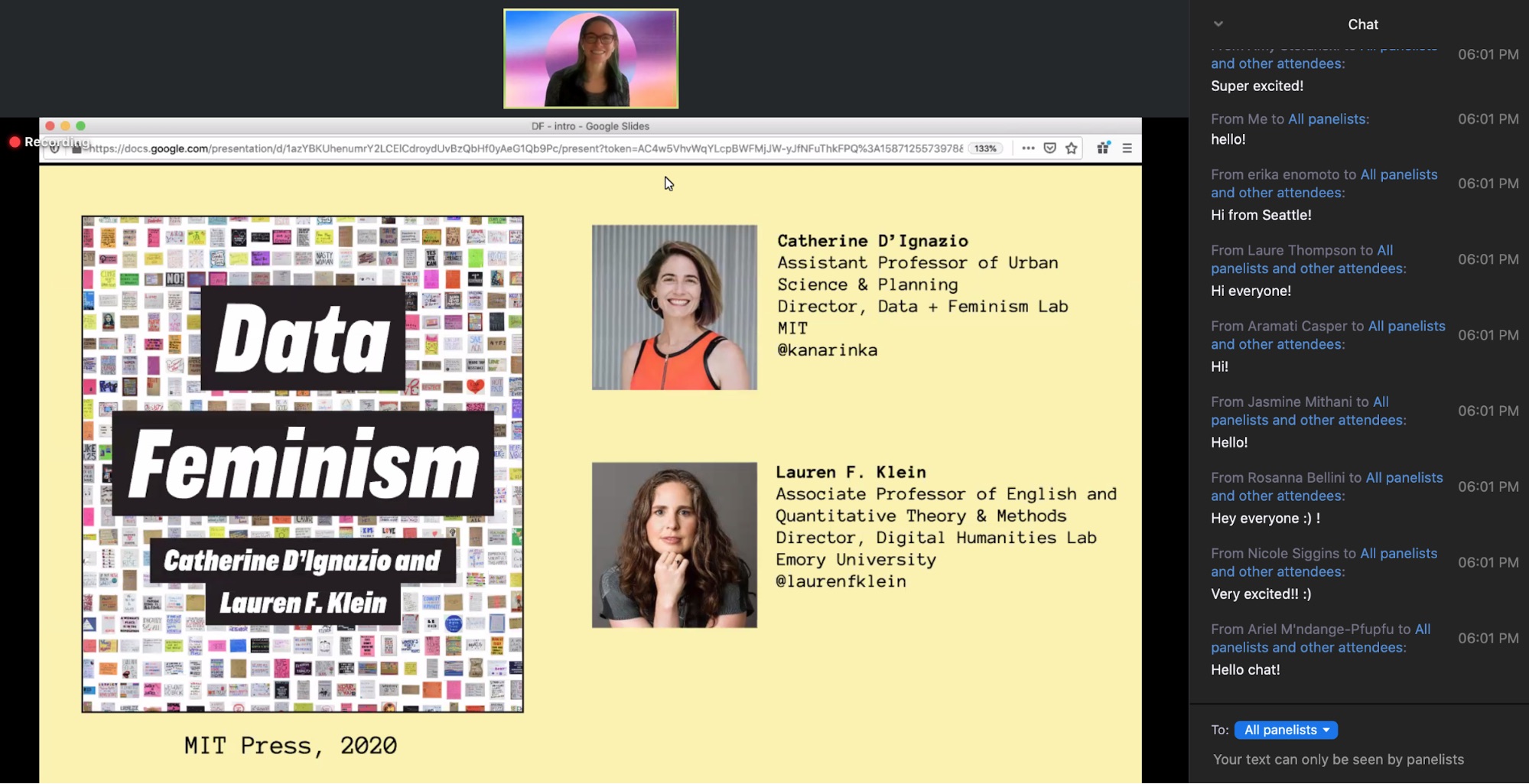Click Catherine D'Ignazio's portrait photo
Image resolution: width=1529 pixels, height=784 pixels.
tap(674, 307)
